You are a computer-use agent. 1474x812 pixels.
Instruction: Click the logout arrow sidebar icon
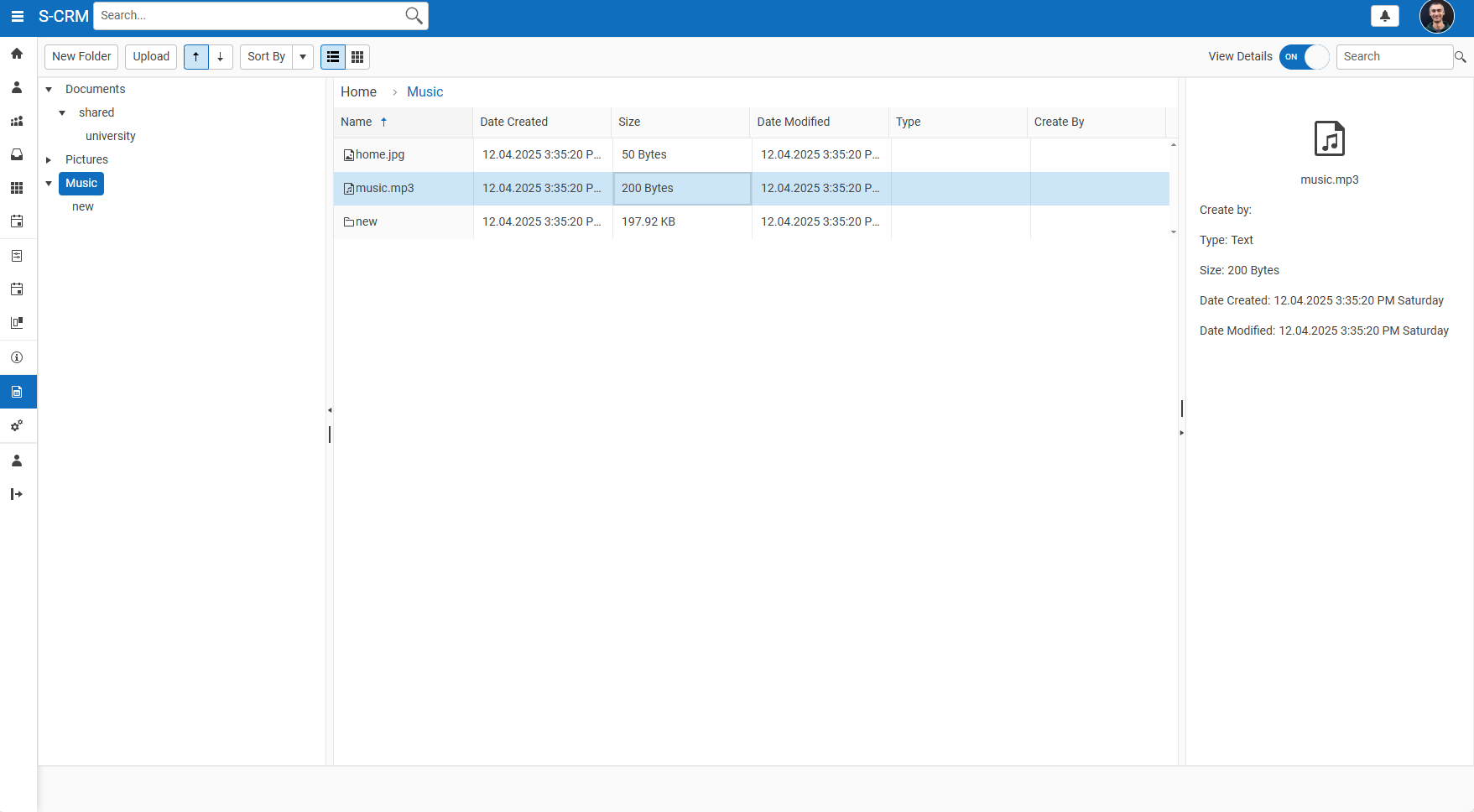click(17, 494)
